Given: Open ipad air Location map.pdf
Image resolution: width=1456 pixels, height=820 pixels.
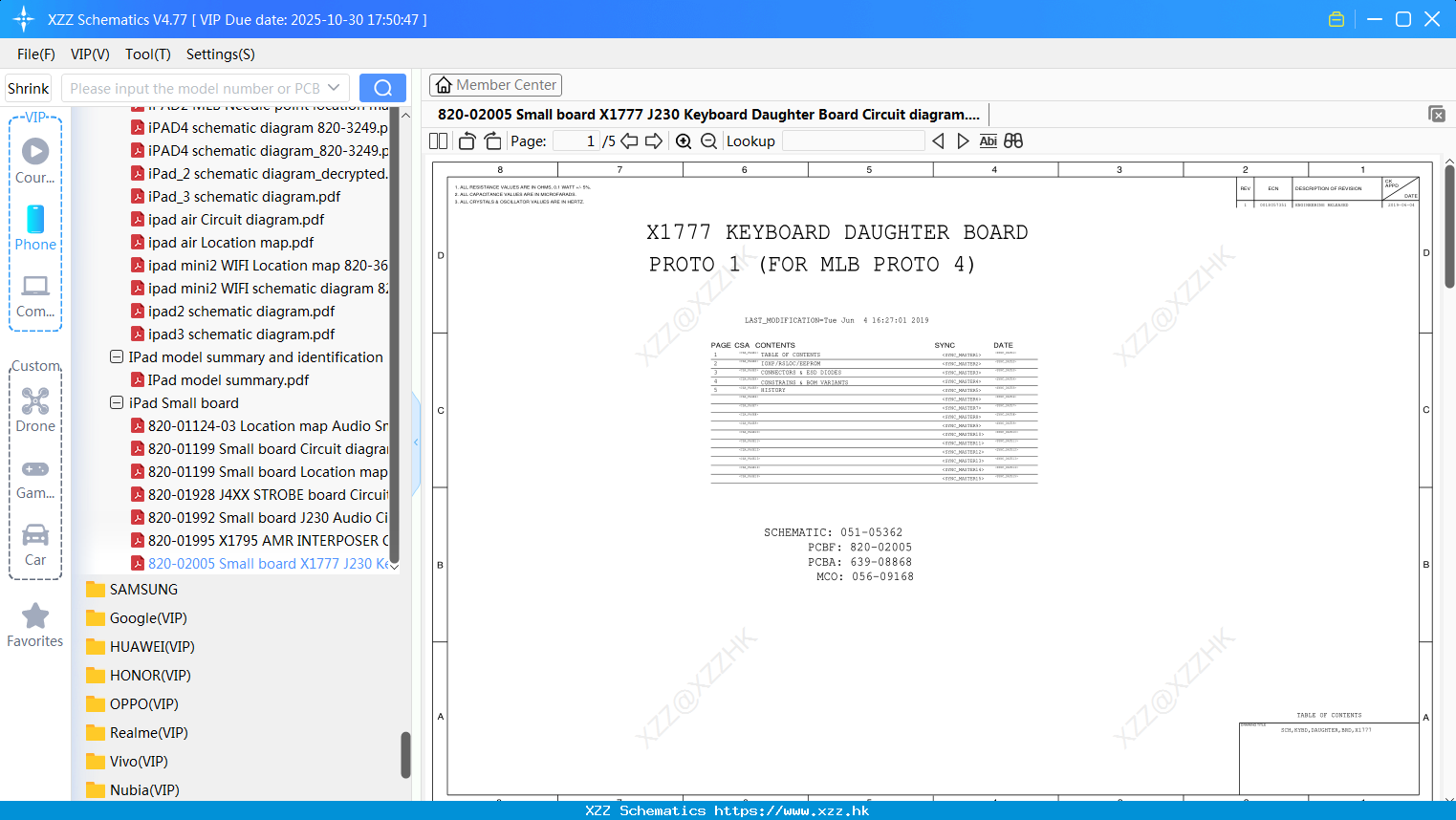Looking at the screenshot, I should 222,242.
